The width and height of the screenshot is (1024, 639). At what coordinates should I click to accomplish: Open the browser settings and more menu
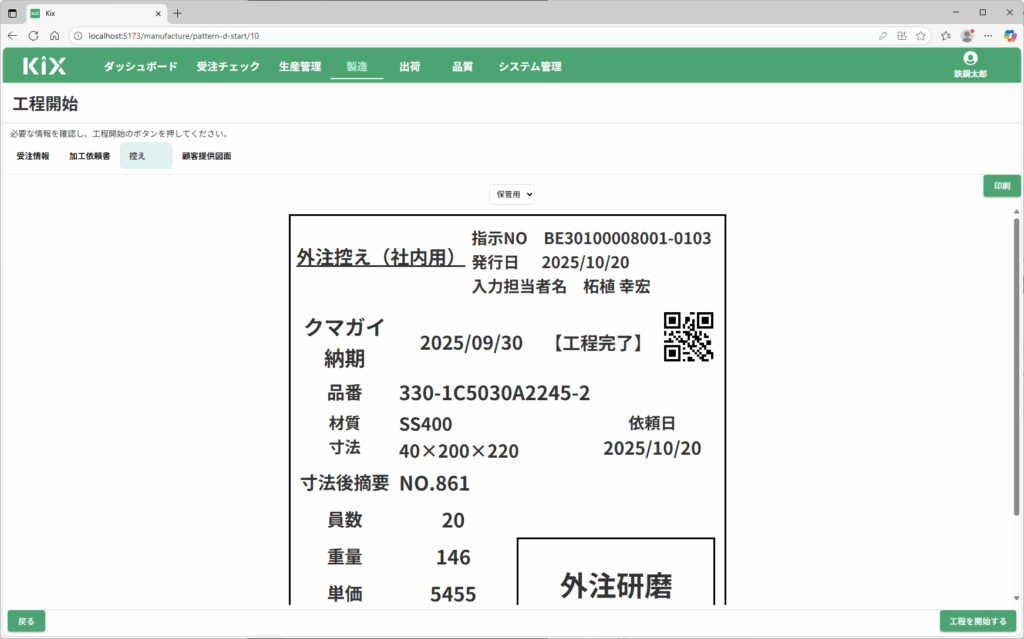coord(989,35)
